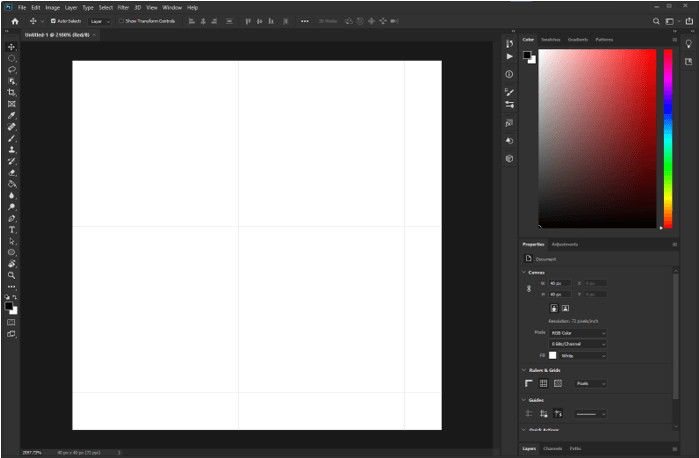The height and width of the screenshot is (458, 699).
Task: Click the canvas Width input field
Action: point(558,283)
